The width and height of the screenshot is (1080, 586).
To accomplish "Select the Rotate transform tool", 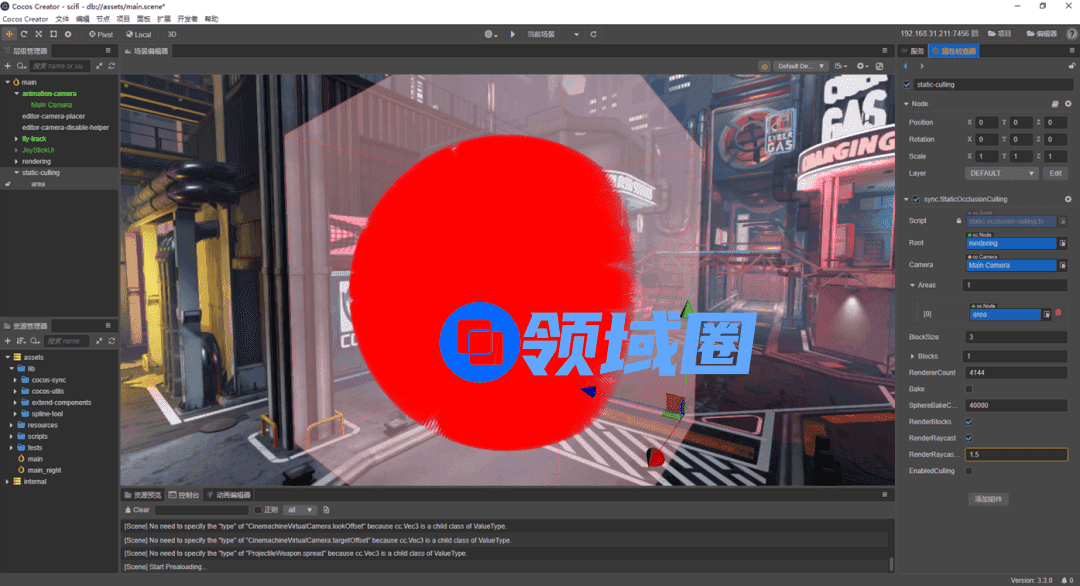I will click(24, 34).
